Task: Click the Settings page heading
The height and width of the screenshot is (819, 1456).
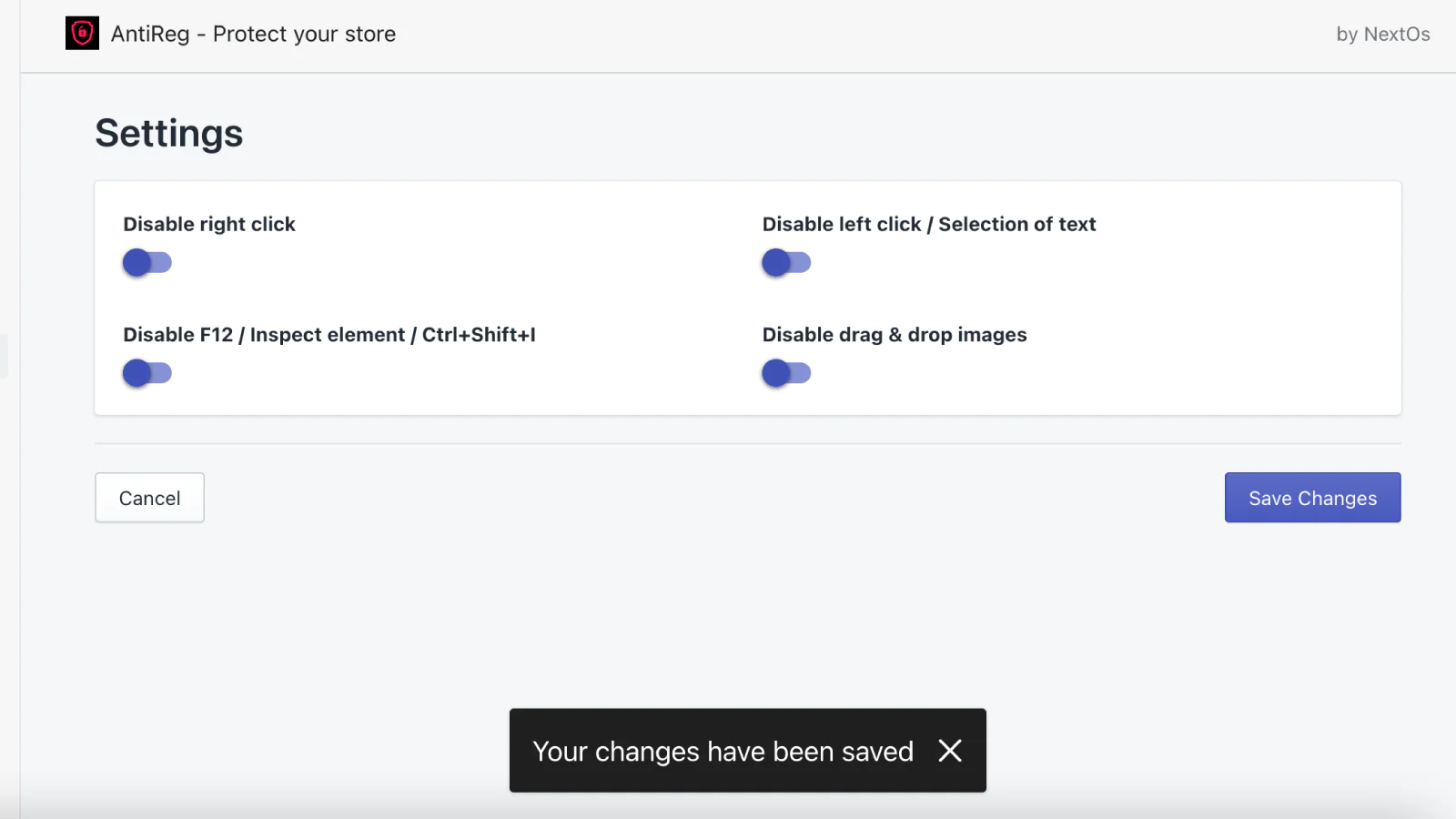Action: [169, 134]
